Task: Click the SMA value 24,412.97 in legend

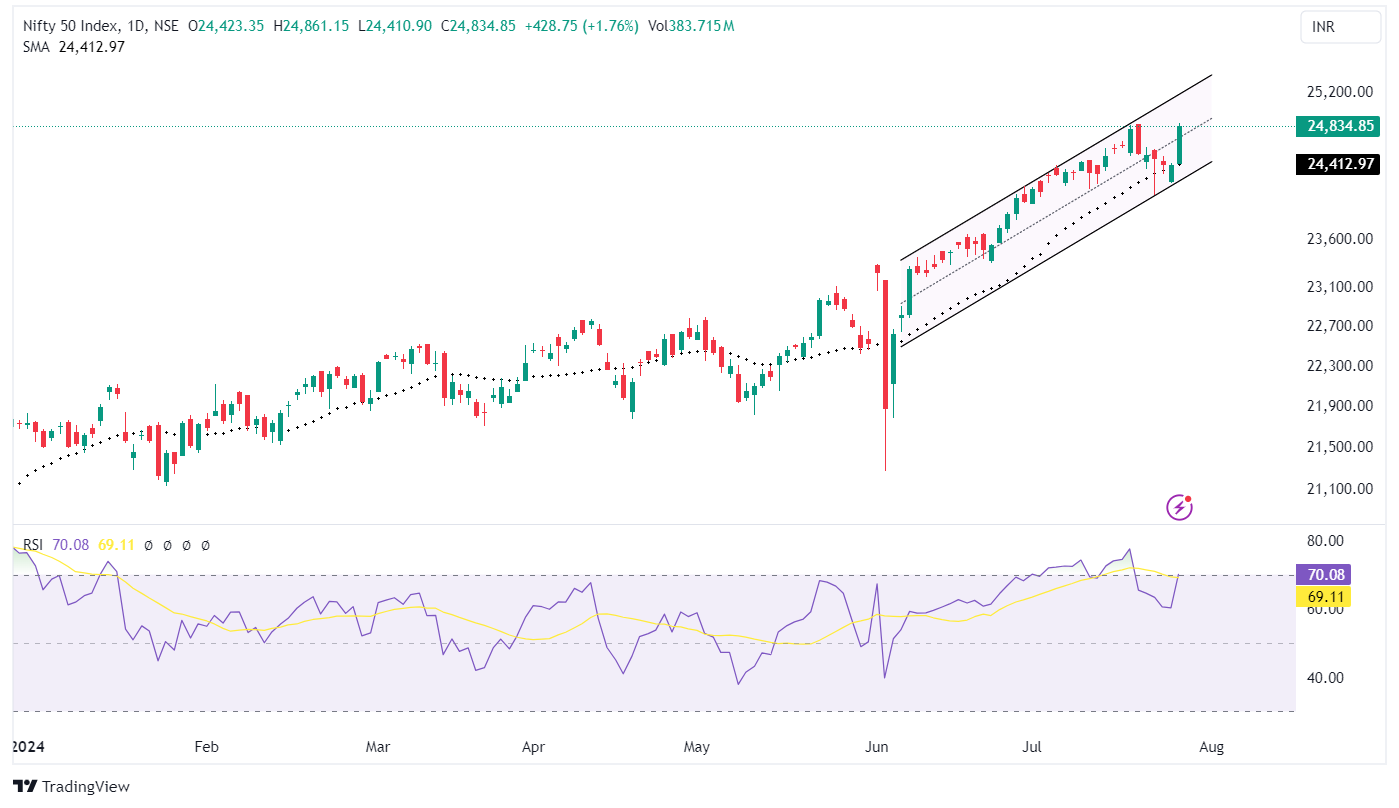Action: click(x=92, y=46)
